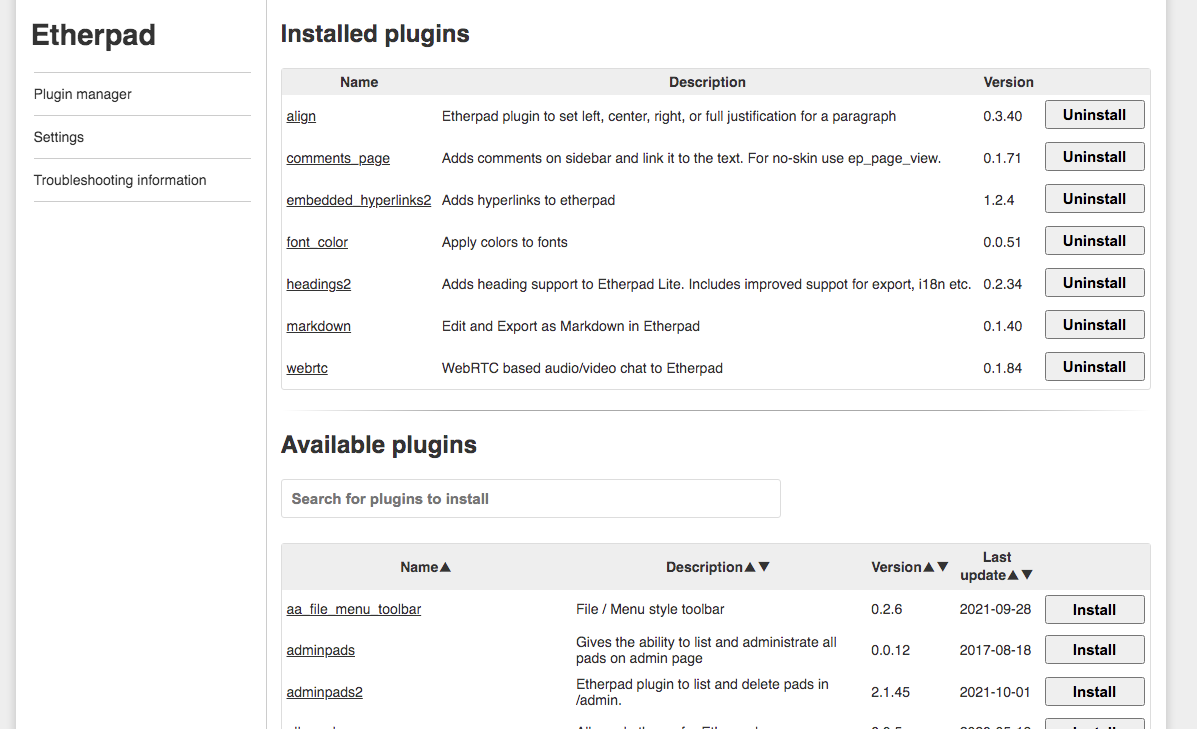Click version 2.1.45 of adminpads2

pos(890,692)
